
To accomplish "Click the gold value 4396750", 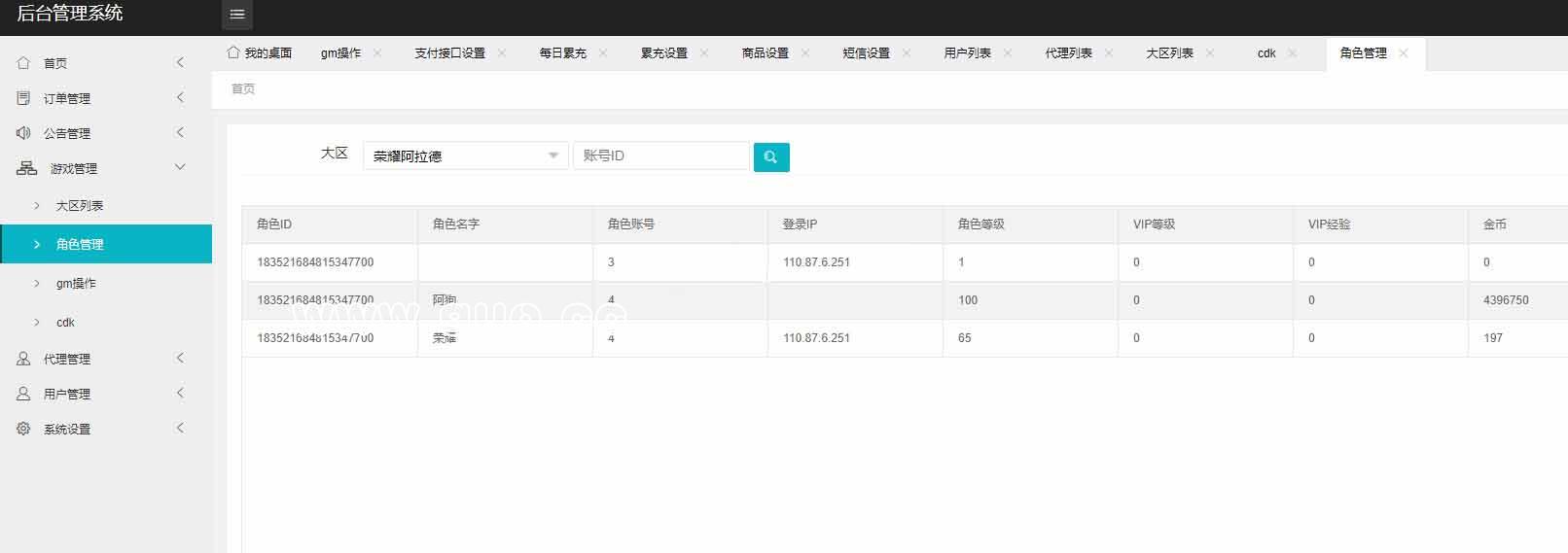I will (1506, 300).
